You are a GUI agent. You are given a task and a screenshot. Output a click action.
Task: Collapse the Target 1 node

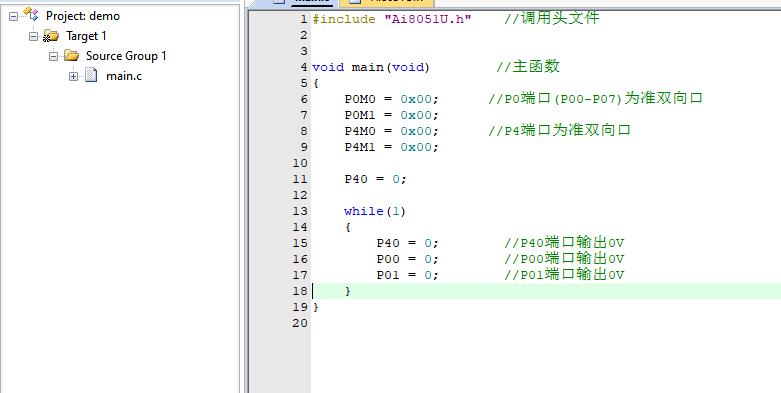tap(33, 36)
